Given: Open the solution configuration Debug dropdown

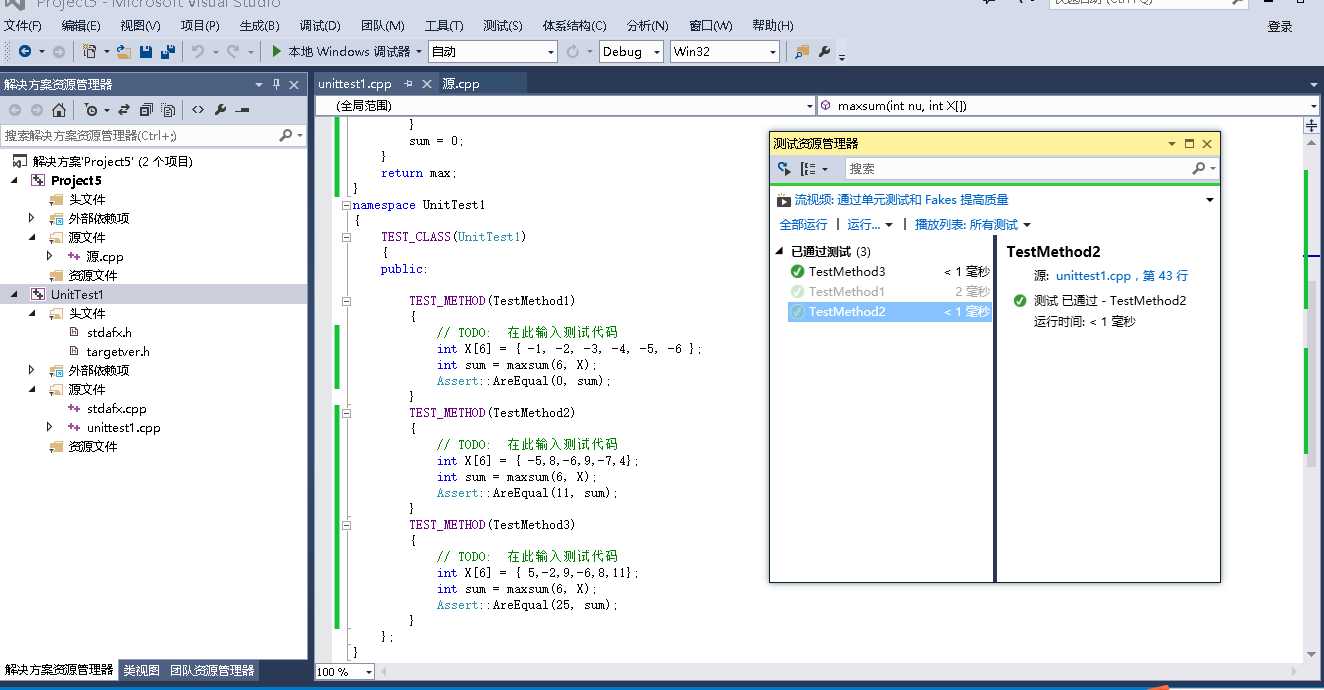Looking at the screenshot, I should pyautogui.click(x=657, y=51).
